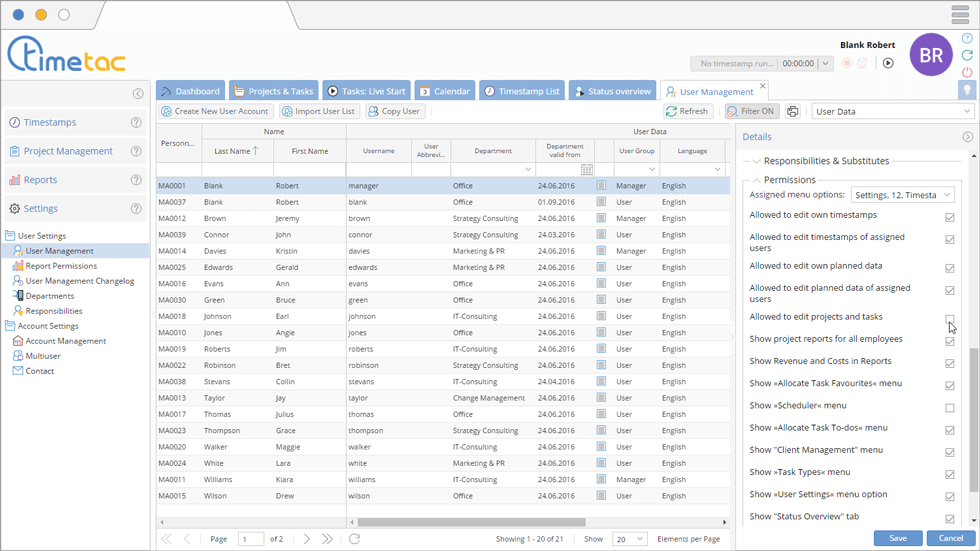Click the page number input field
This screenshot has width=980, height=551.
click(251, 539)
